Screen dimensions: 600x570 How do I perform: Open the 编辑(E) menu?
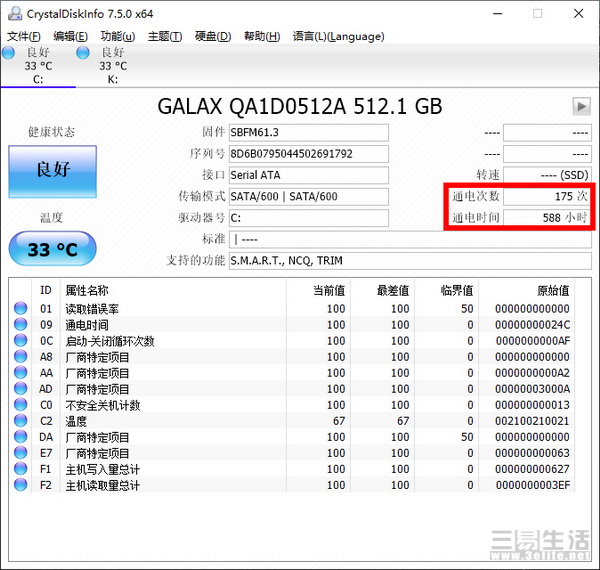(x=70, y=36)
